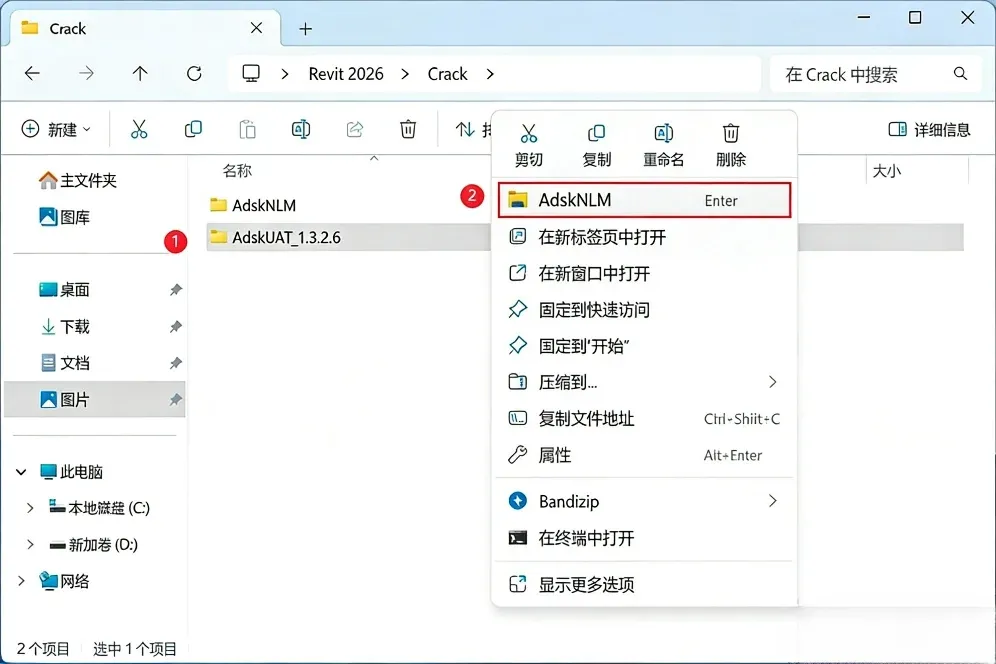This screenshot has width=996, height=664.
Task: Go back with the back arrow
Action: (x=32, y=74)
